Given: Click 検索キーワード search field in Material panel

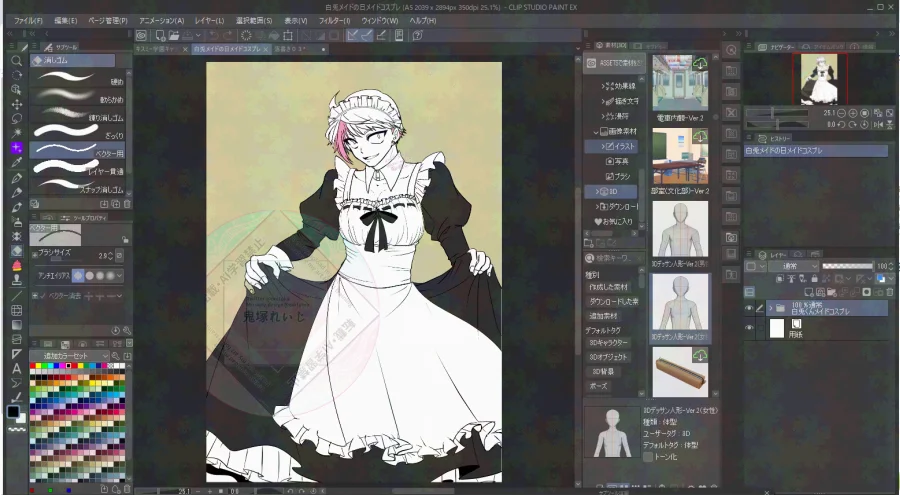Looking at the screenshot, I should [614, 258].
